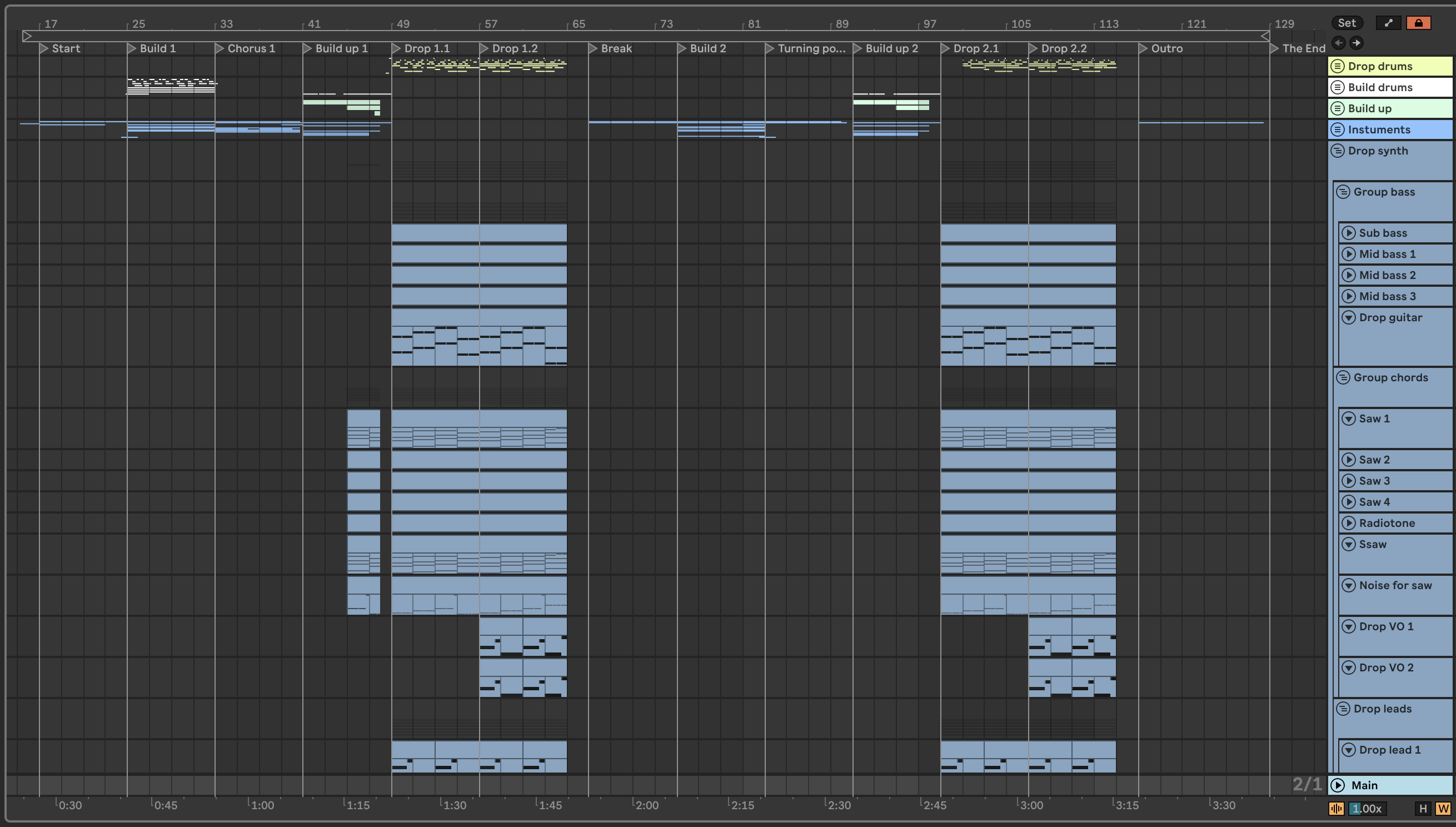The height and width of the screenshot is (827, 1456).
Task: Unfold the Main track
Action: point(1338,785)
